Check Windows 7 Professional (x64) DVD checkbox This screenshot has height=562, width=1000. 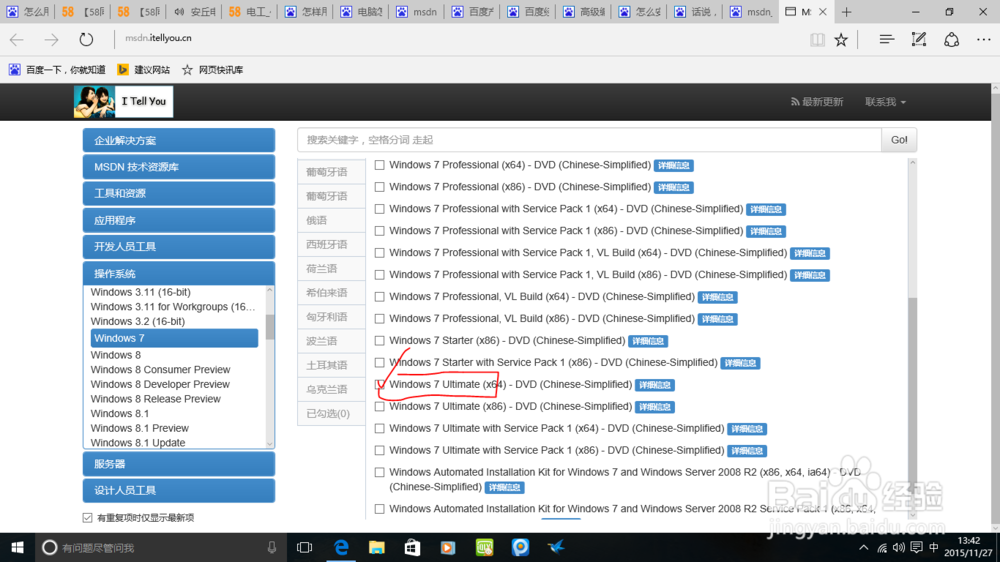[x=379, y=165]
